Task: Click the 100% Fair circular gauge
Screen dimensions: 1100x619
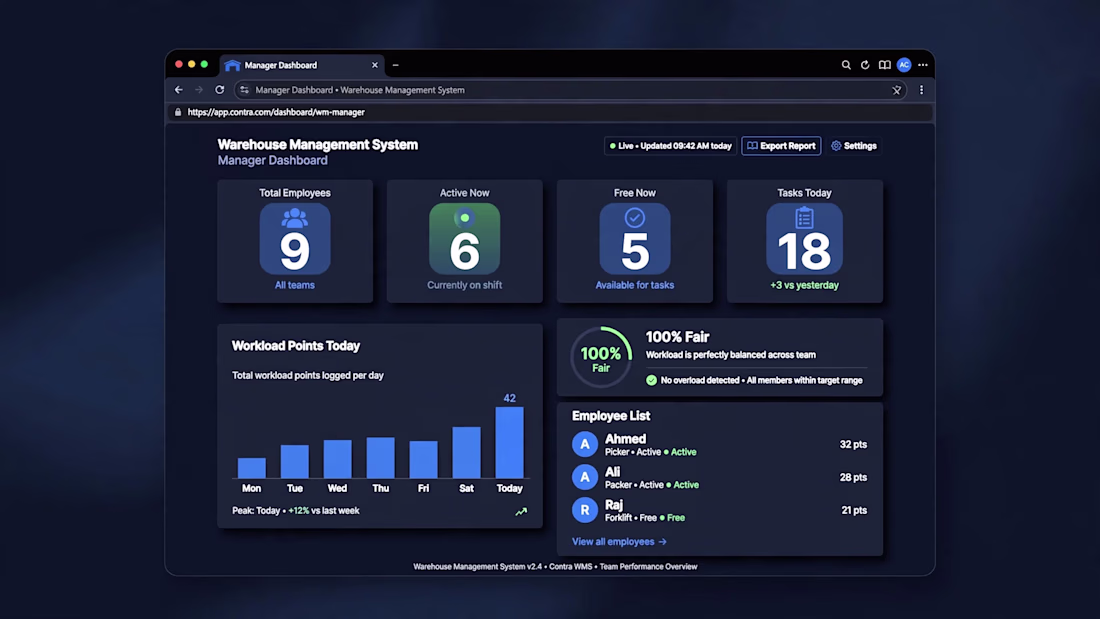Action: (x=601, y=357)
